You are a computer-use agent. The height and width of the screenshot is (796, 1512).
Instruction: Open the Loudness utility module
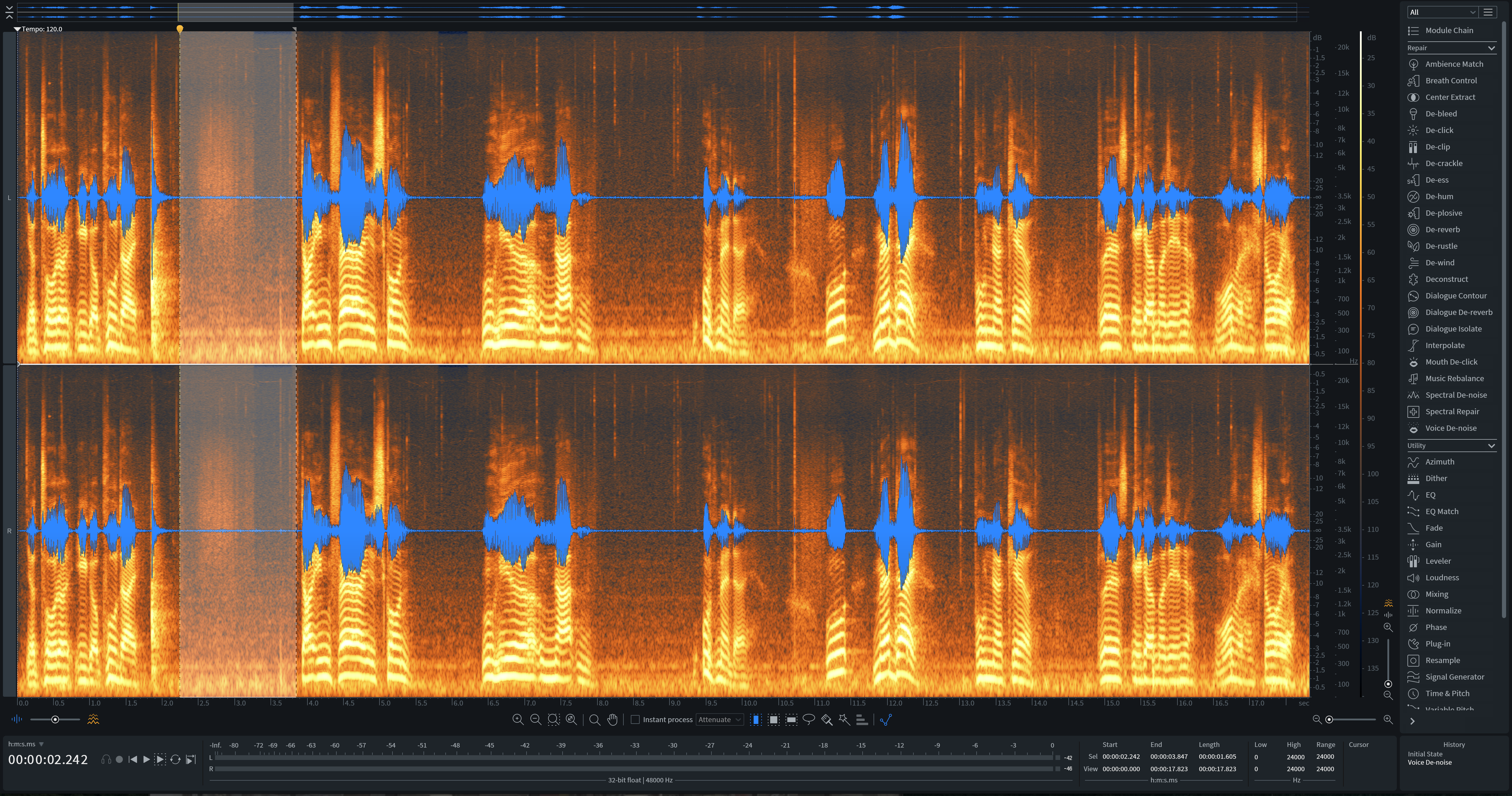coord(1451,577)
